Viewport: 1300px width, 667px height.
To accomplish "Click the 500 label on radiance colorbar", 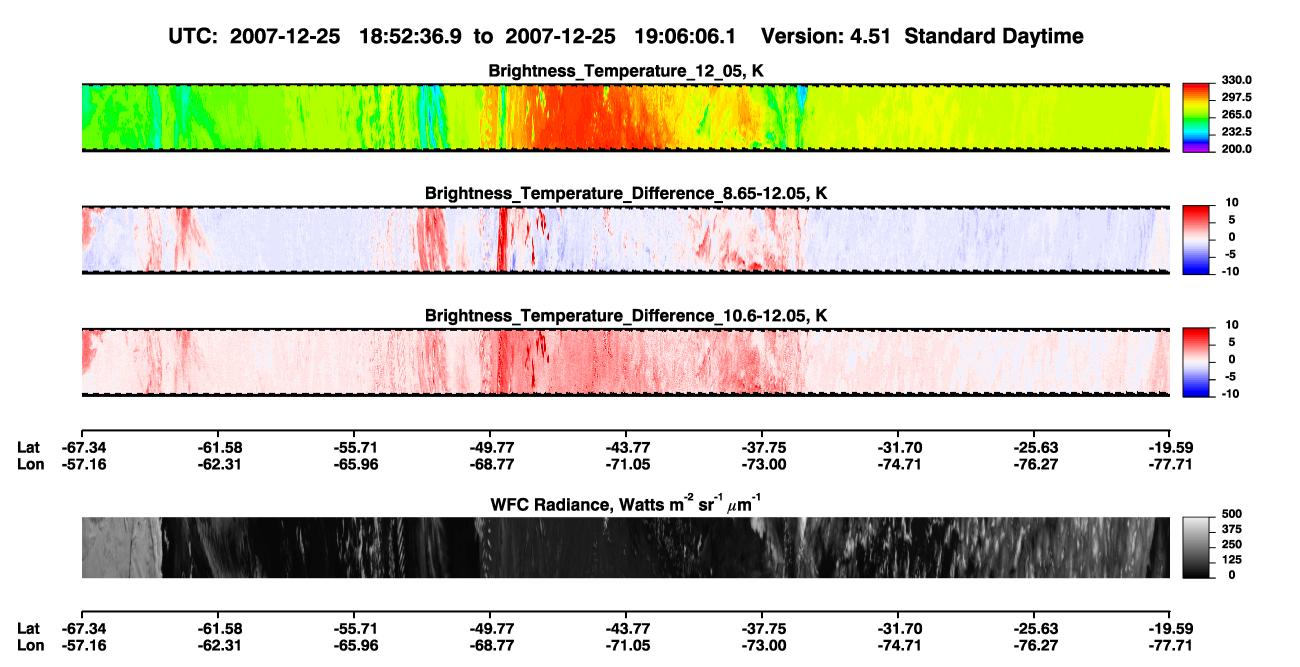I will (1232, 514).
